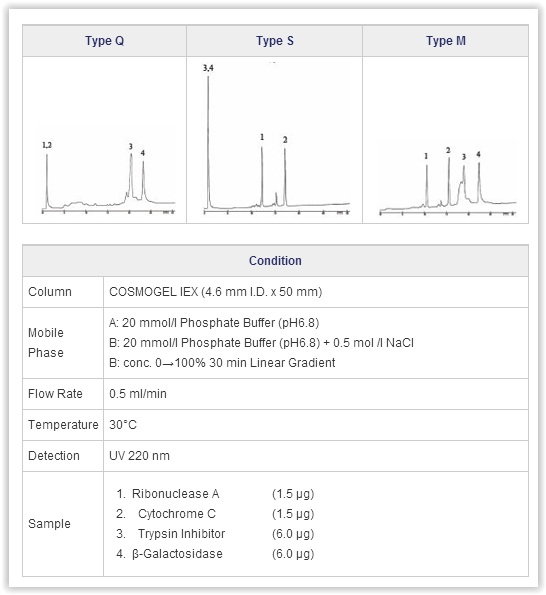Click the Type S column header

click(x=274, y=41)
